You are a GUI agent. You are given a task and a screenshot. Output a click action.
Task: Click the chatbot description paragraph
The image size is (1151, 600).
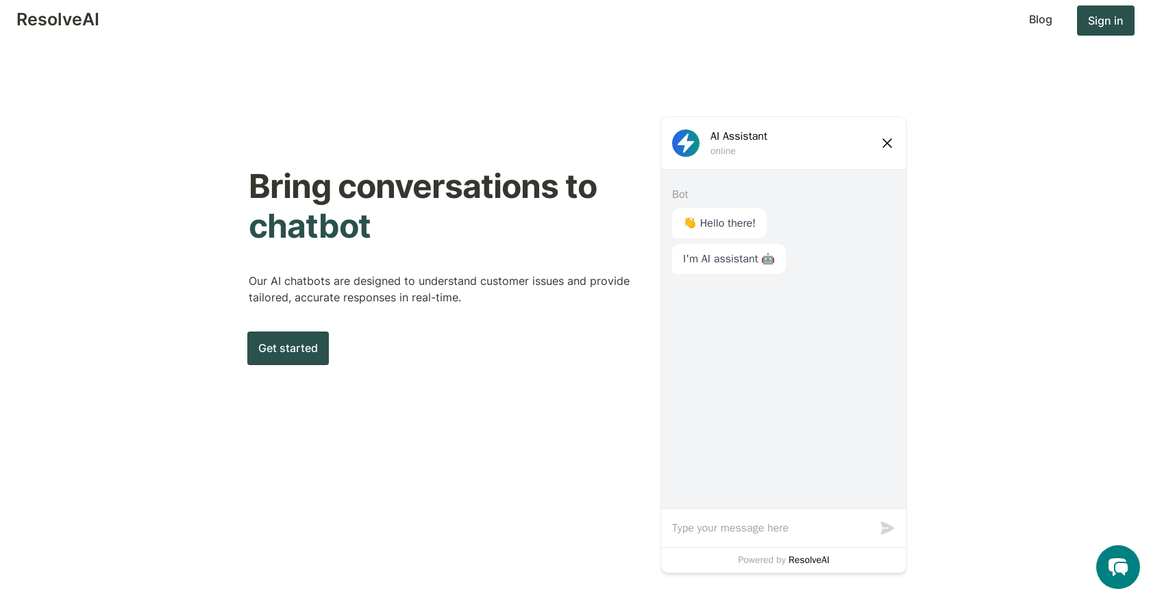click(439, 289)
